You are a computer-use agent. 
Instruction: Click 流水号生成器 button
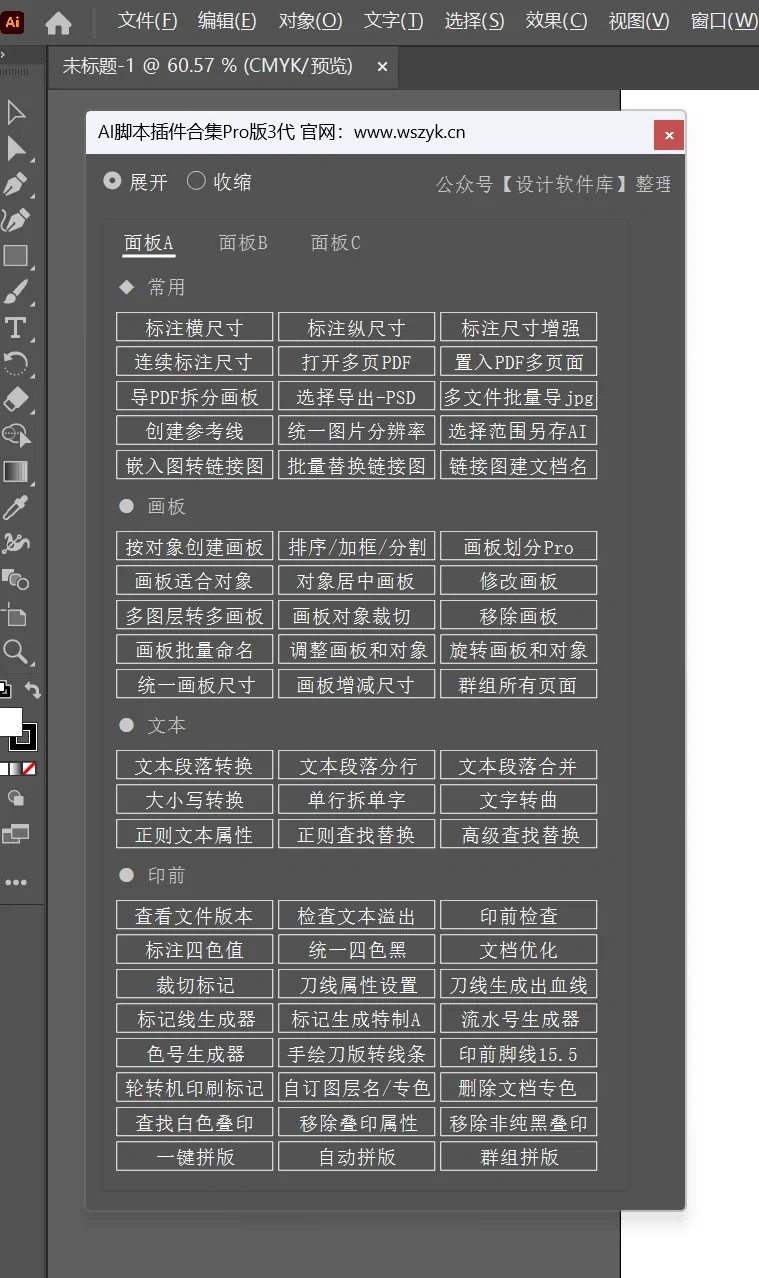tap(519, 1018)
